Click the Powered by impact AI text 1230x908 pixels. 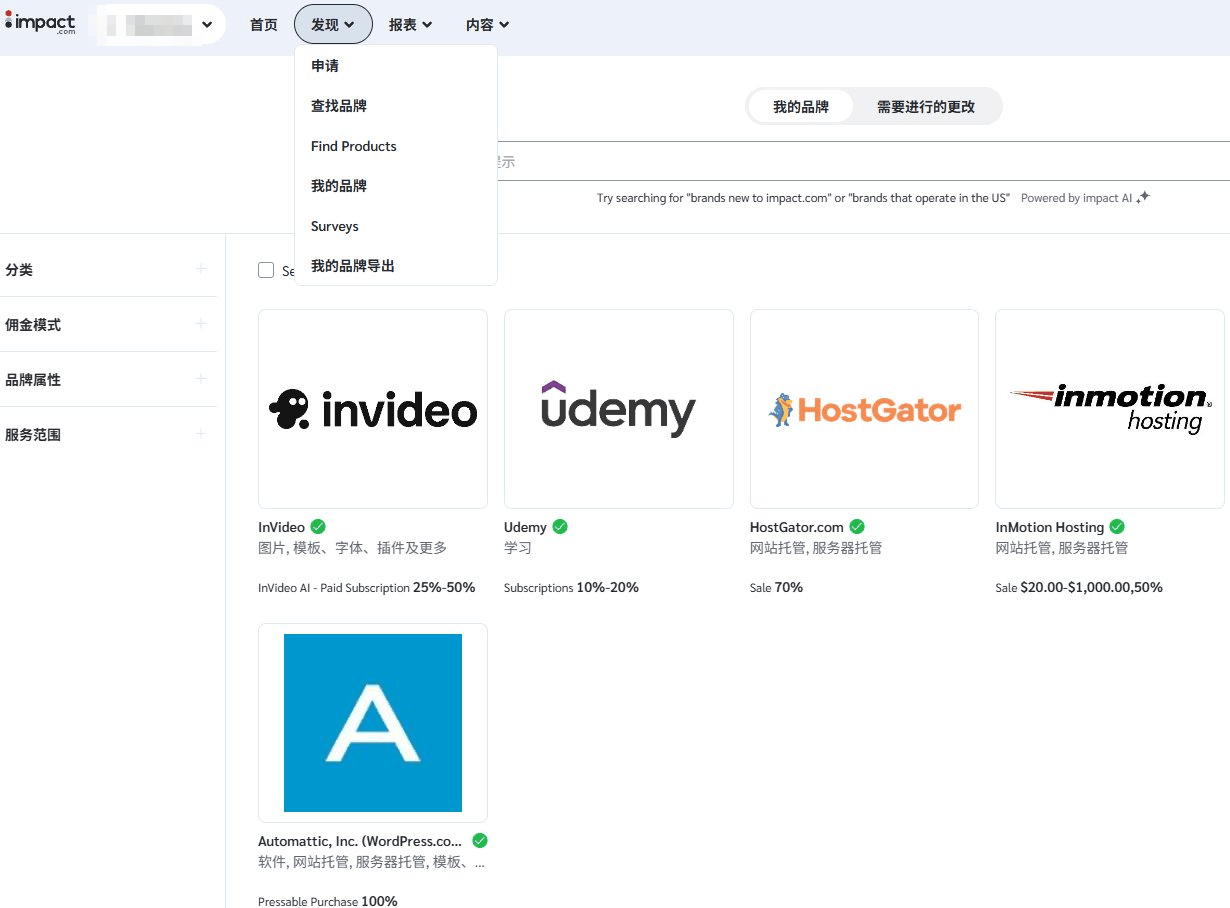click(1076, 198)
